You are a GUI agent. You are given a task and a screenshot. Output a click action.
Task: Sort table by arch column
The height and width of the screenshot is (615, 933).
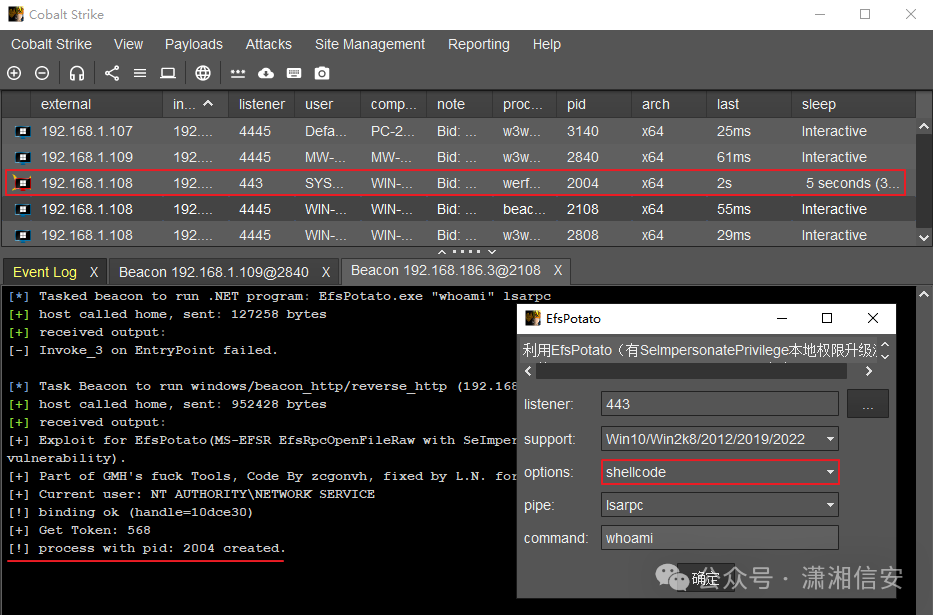click(669, 105)
